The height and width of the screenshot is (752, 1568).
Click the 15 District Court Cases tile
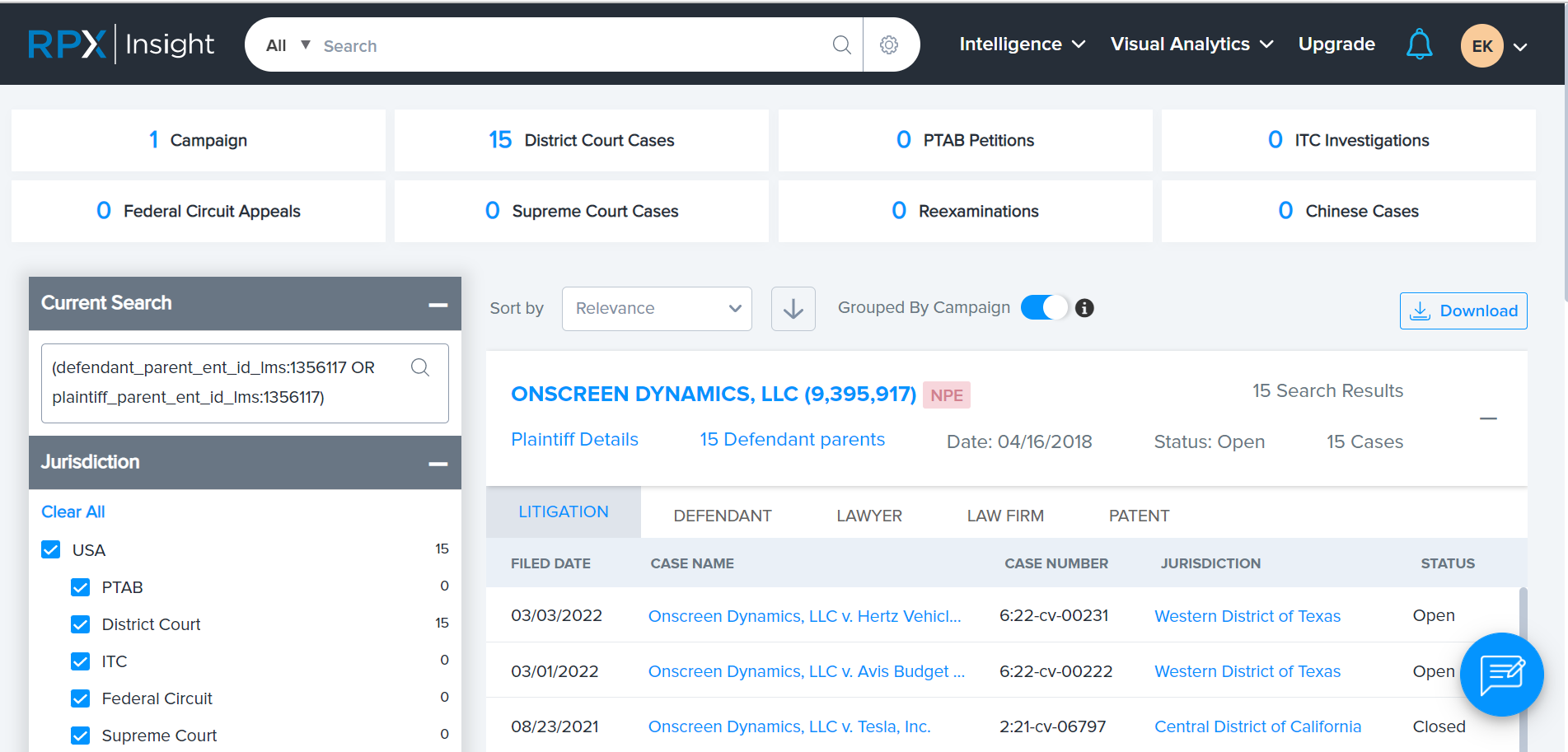pos(582,140)
